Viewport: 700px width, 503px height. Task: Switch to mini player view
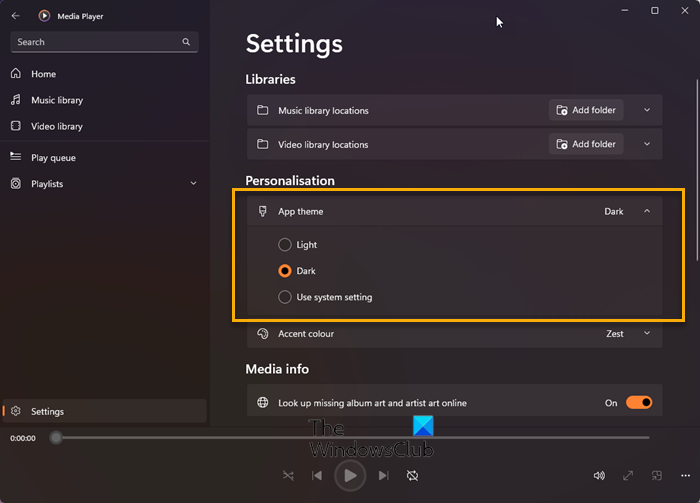657,476
